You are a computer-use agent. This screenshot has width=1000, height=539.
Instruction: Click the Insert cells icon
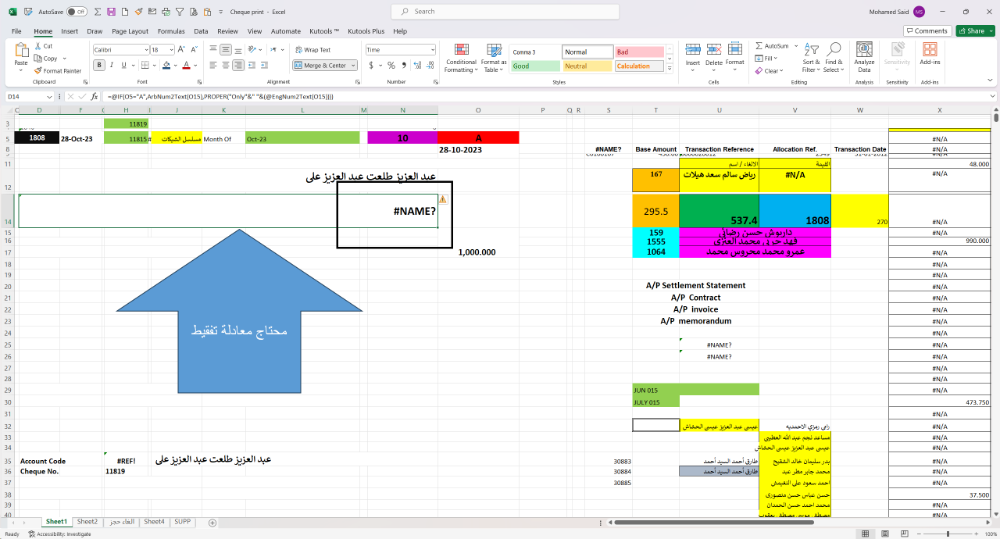693,50
